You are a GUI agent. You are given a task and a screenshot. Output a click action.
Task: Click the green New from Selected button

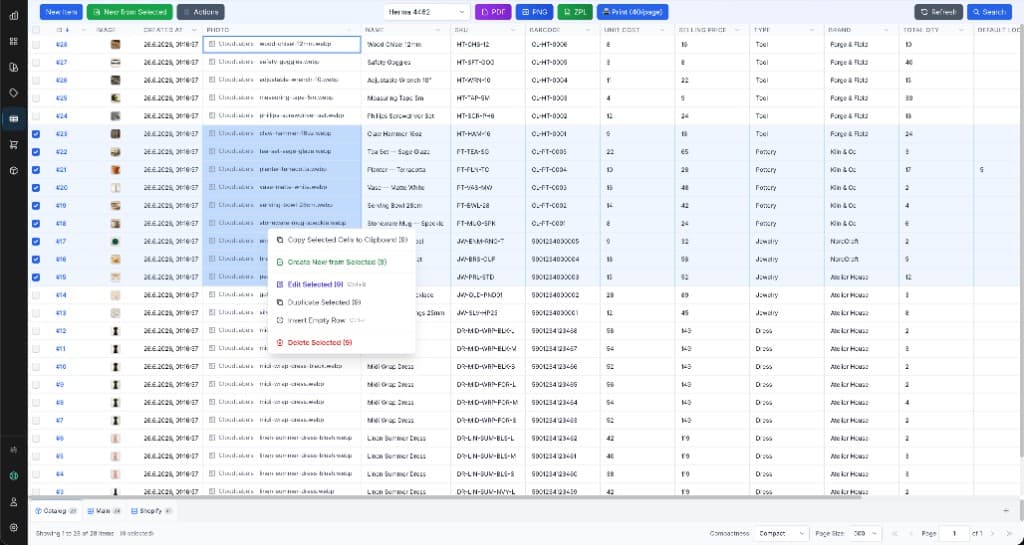pyautogui.click(x=130, y=12)
